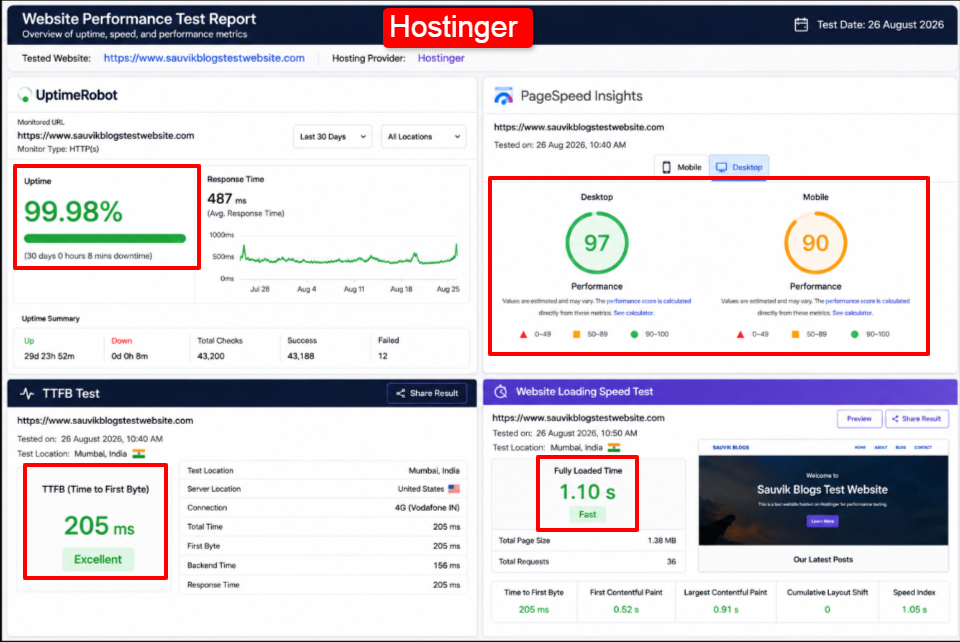Click the Connection 4G (Vodafone IN) row
The width and height of the screenshot is (960, 642).
(323, 508)
